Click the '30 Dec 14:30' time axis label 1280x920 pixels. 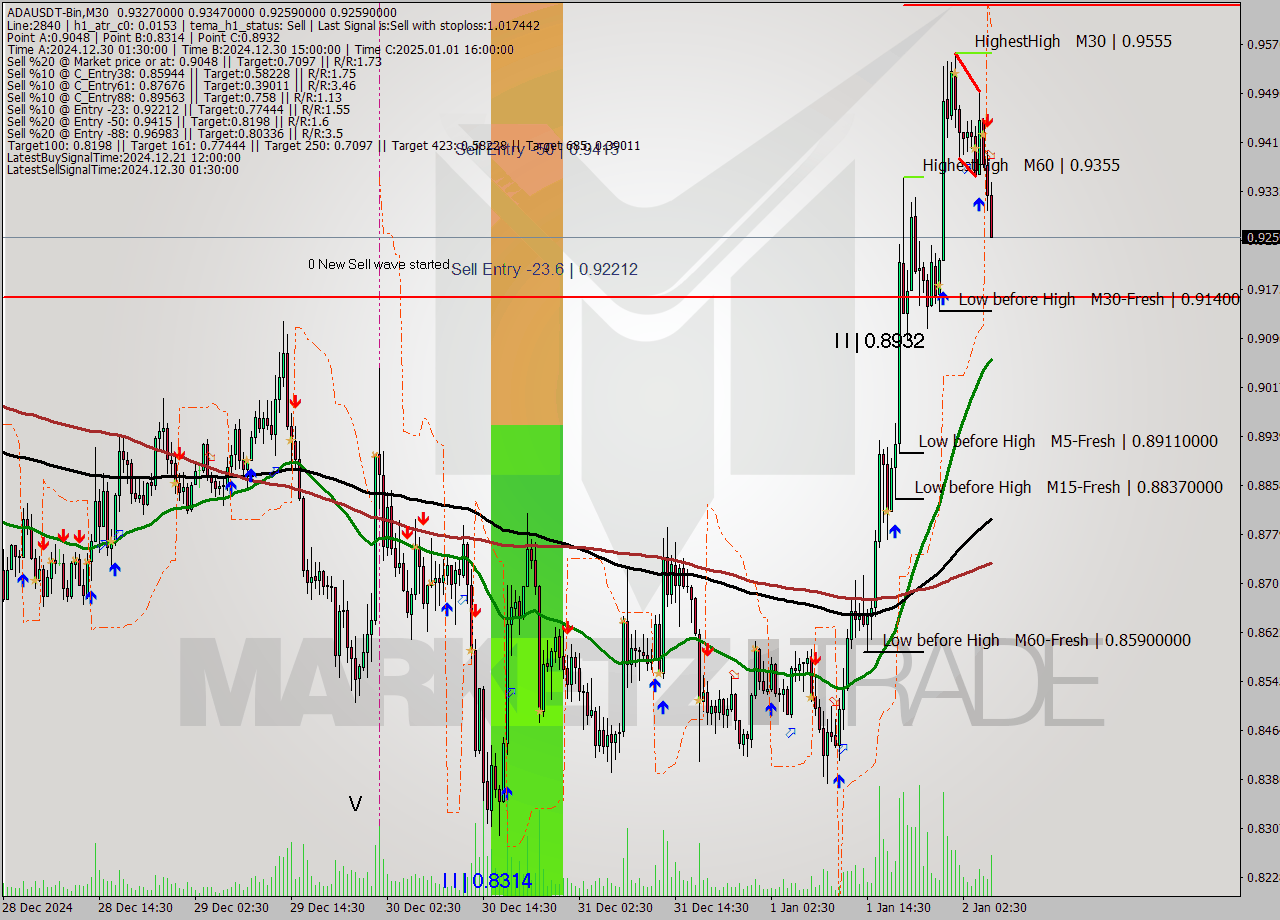pyautogui.click(x=519, y=908)
